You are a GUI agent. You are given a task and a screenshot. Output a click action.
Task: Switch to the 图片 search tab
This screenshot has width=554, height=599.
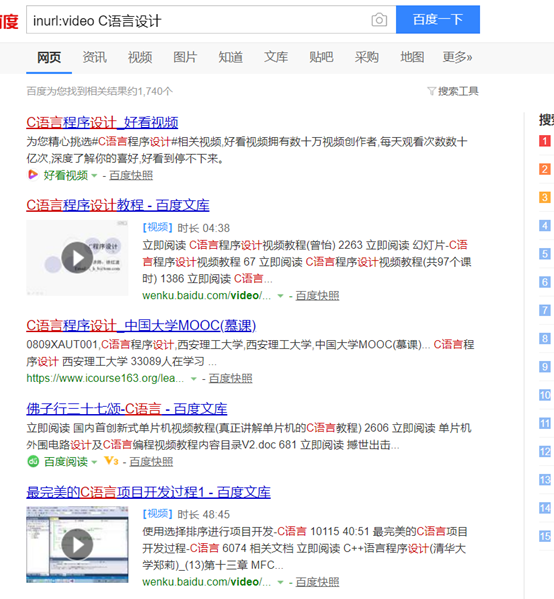click(185, 57)
